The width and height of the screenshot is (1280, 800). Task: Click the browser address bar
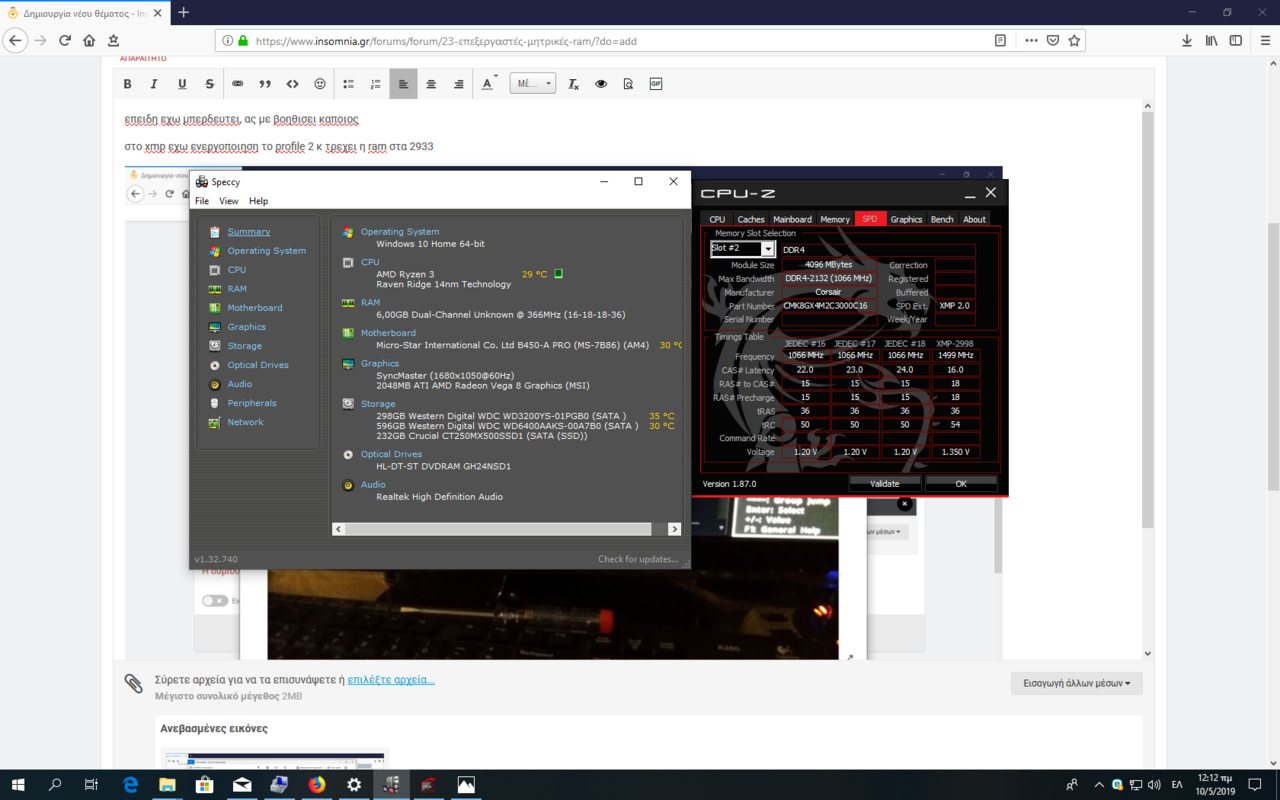(620, 41)
